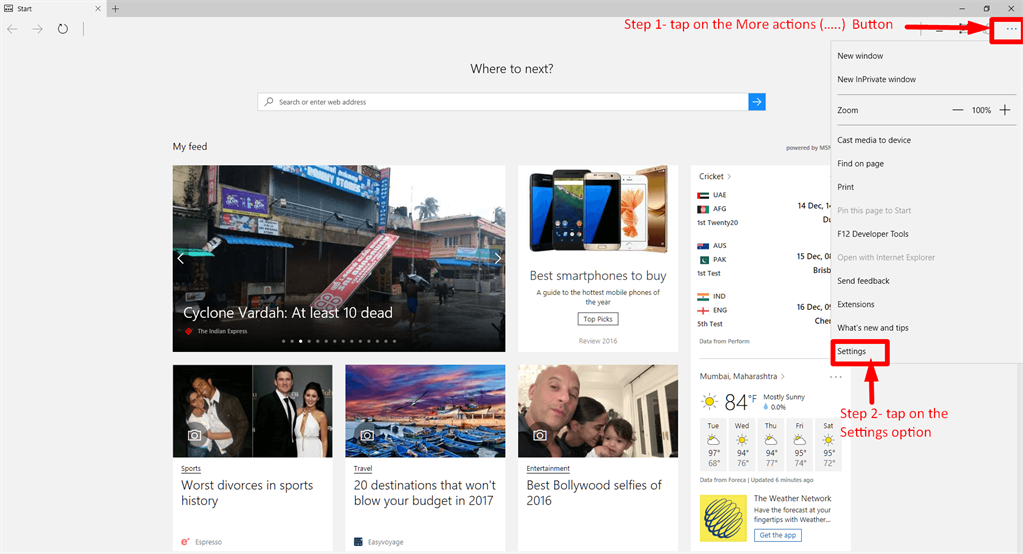This screenshot has width=1023, height=554.
Task: Click the Indian Express source logo
Action: pyautogui.click(x=189, y=331)
